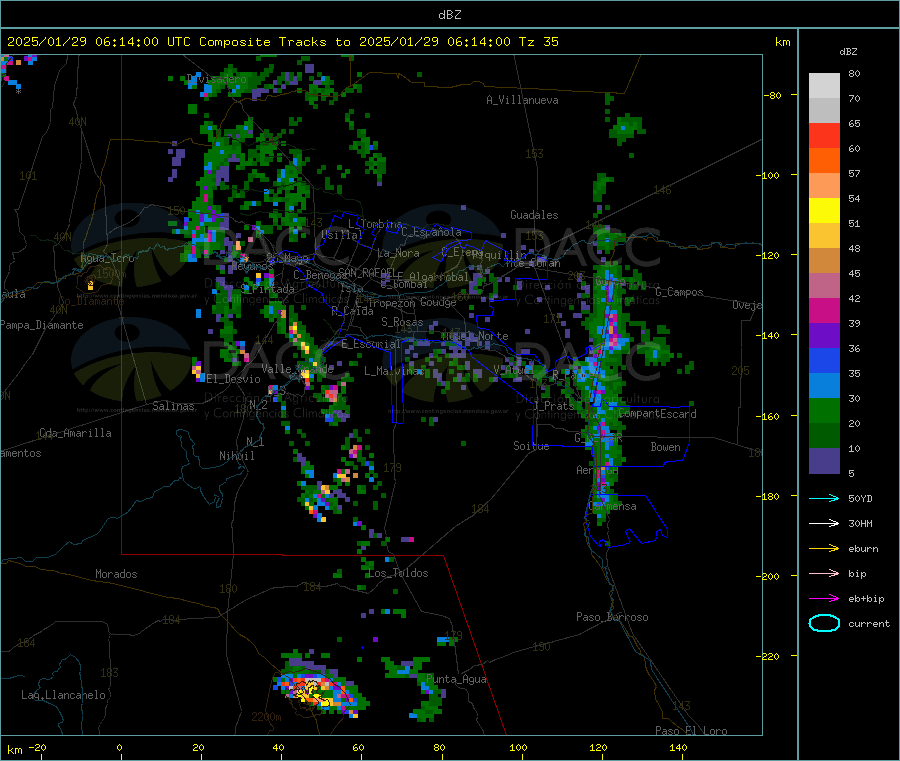Click the G_Campos location label
This screenshot has height=761, width=900.
coord(680,292)
